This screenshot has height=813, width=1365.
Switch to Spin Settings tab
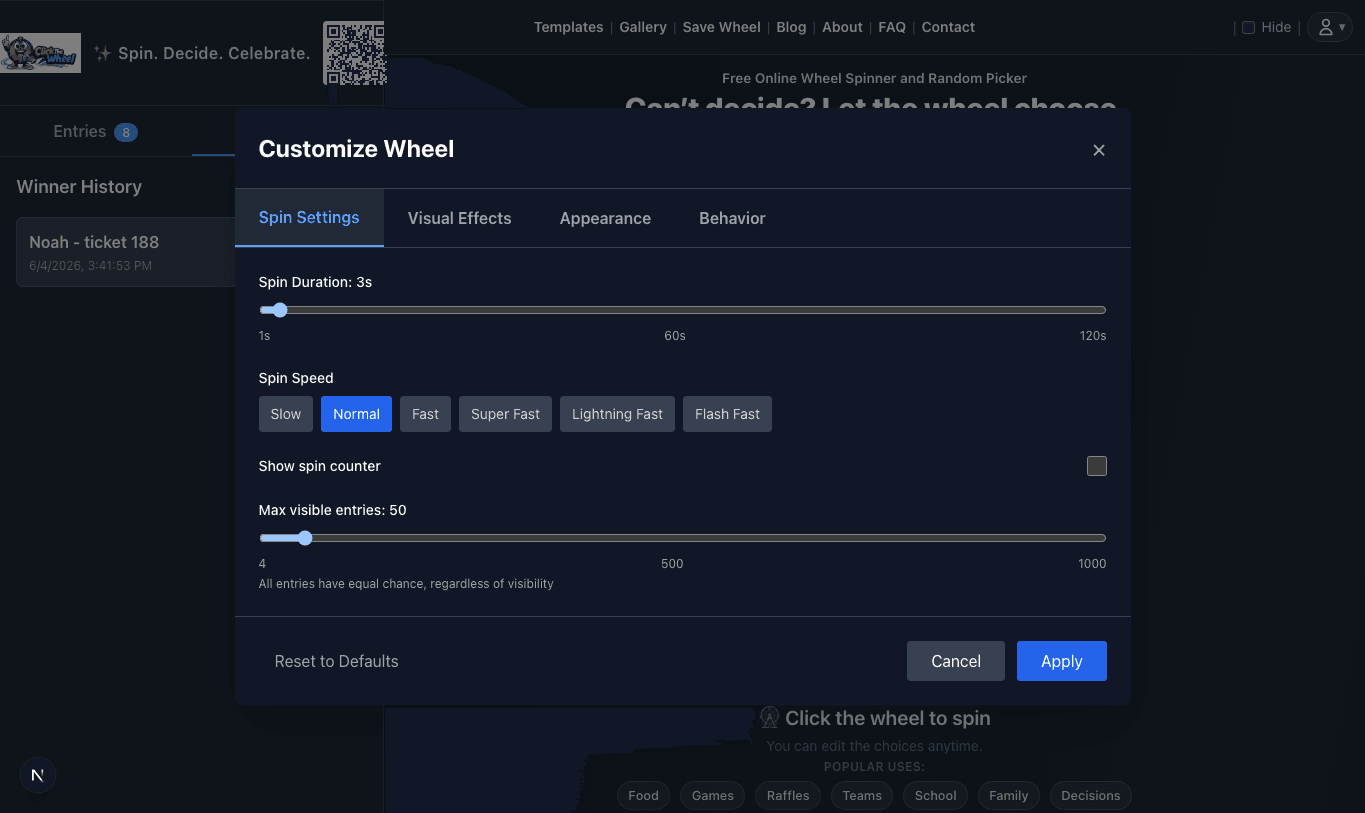(309, 218)
